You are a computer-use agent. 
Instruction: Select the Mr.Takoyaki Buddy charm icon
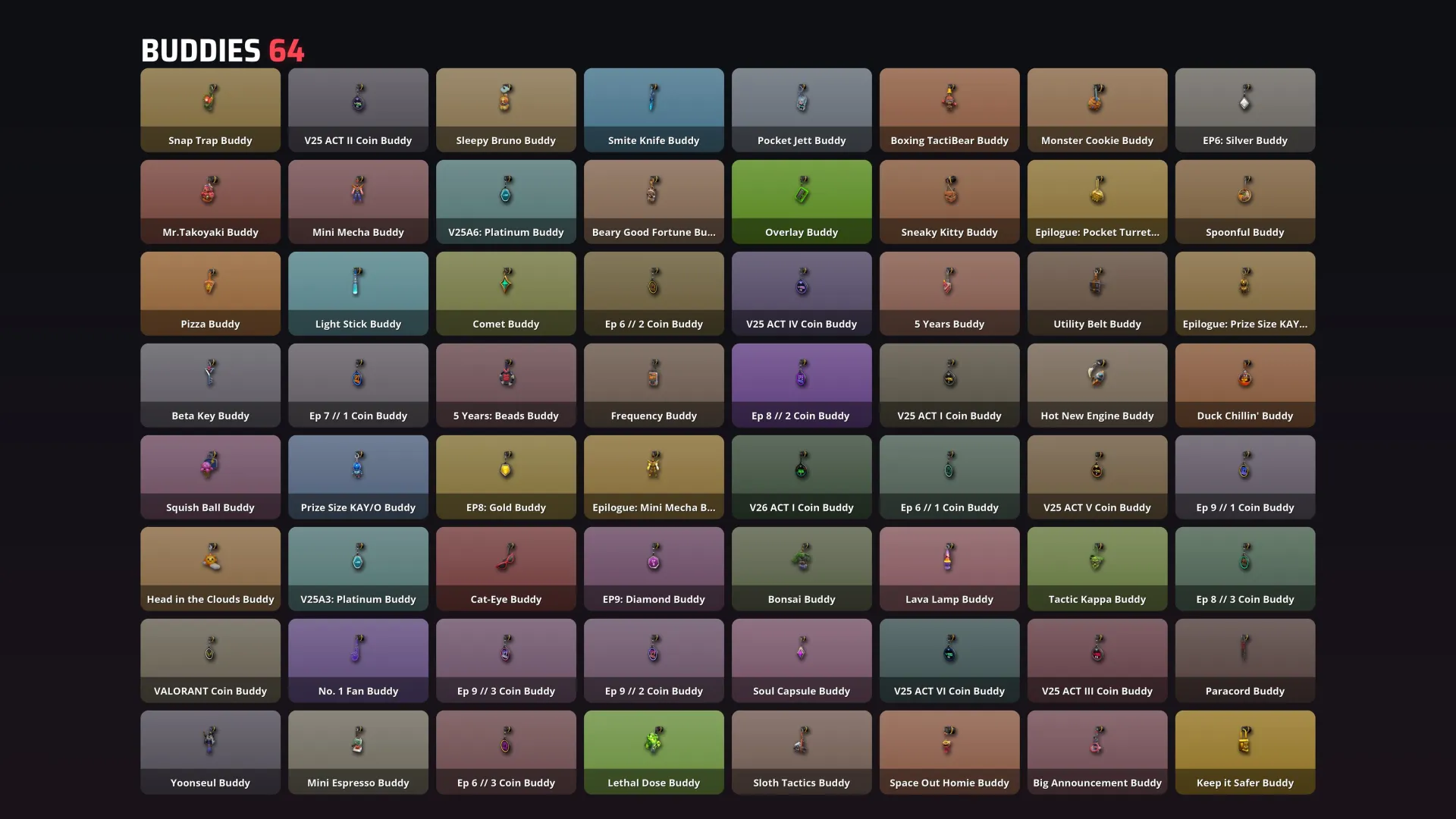pyautogui.click(x=209, y=190)
